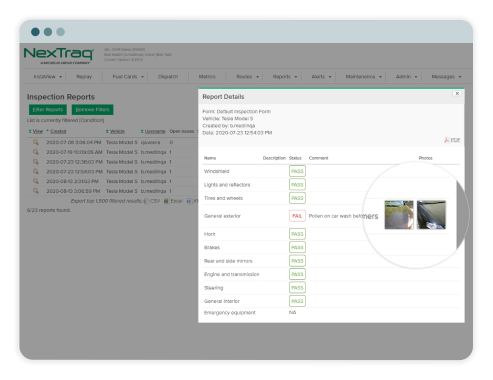Select the 'qa.woers' username cell
The height and width of the screenshot is (380, 493).
tap(150, 142)
